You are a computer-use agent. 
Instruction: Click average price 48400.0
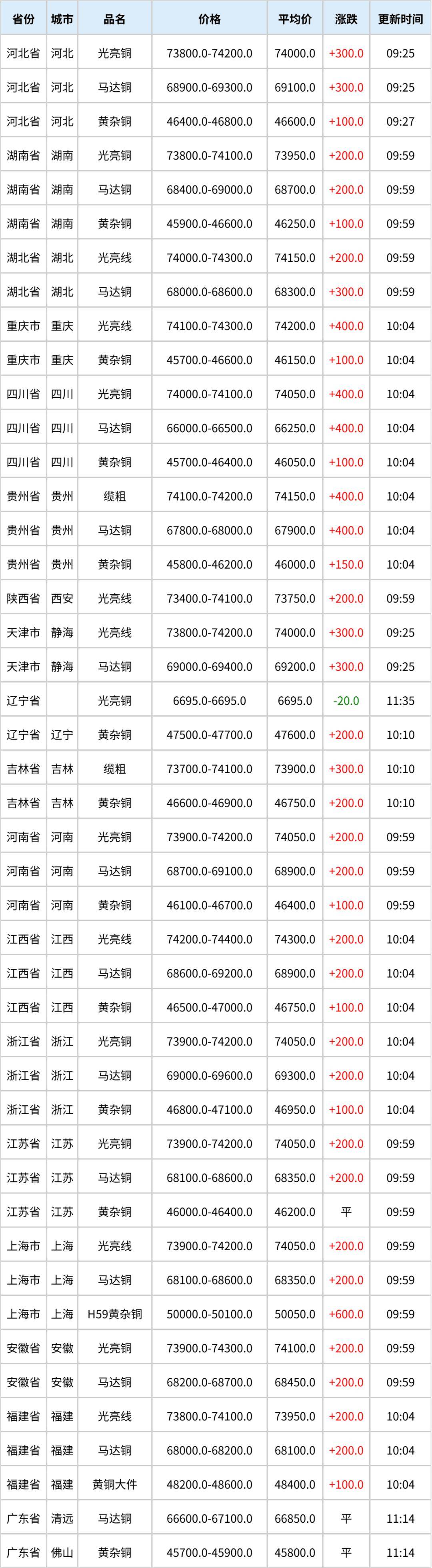[x=295, y=1485]
